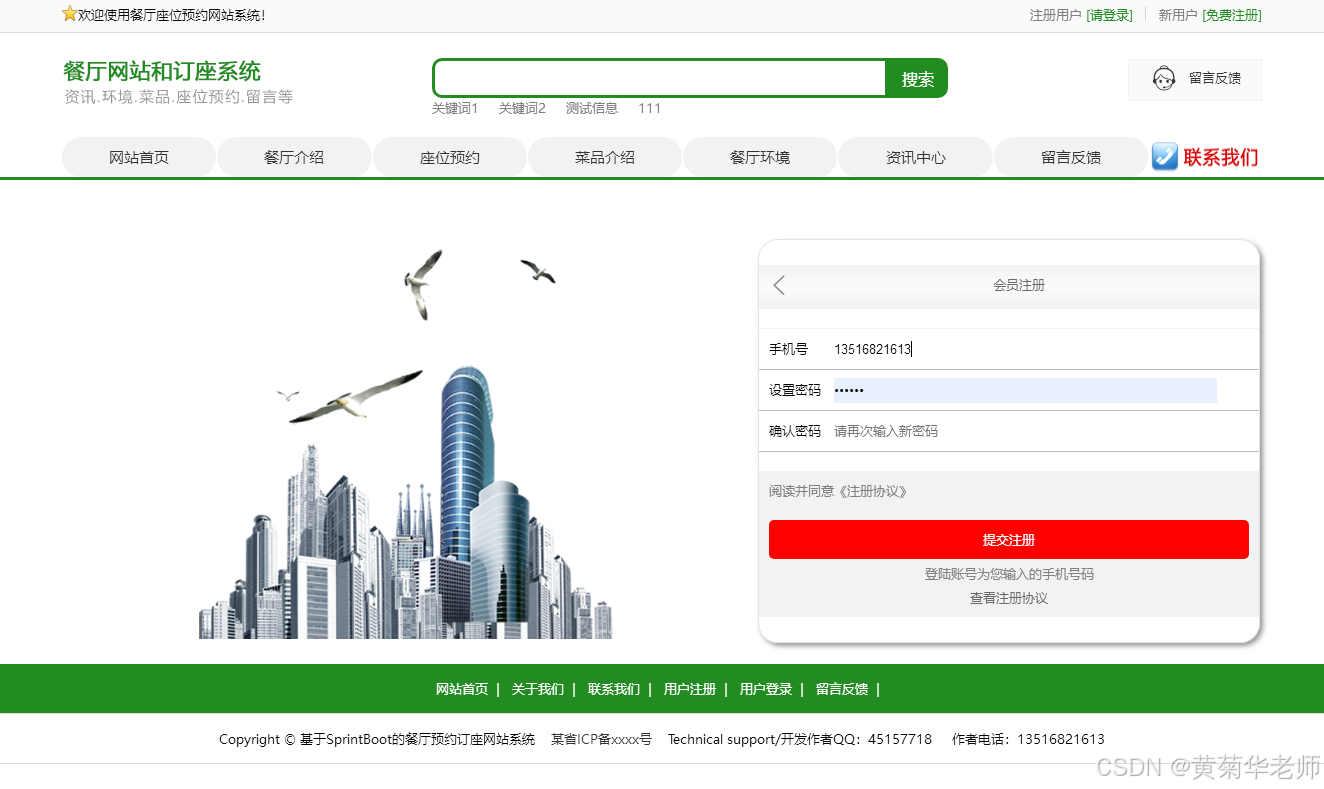Click the 免费注册 registration link
The width and height of the screenshot is (1324, 789).
click(x=1231, y=15)
